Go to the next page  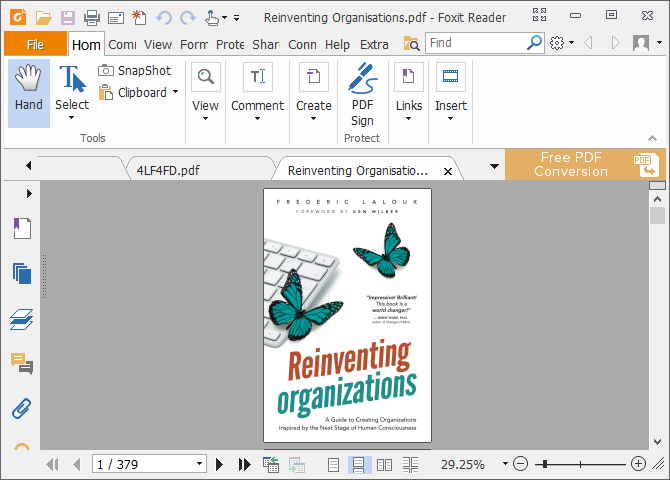tap(221, 464)
